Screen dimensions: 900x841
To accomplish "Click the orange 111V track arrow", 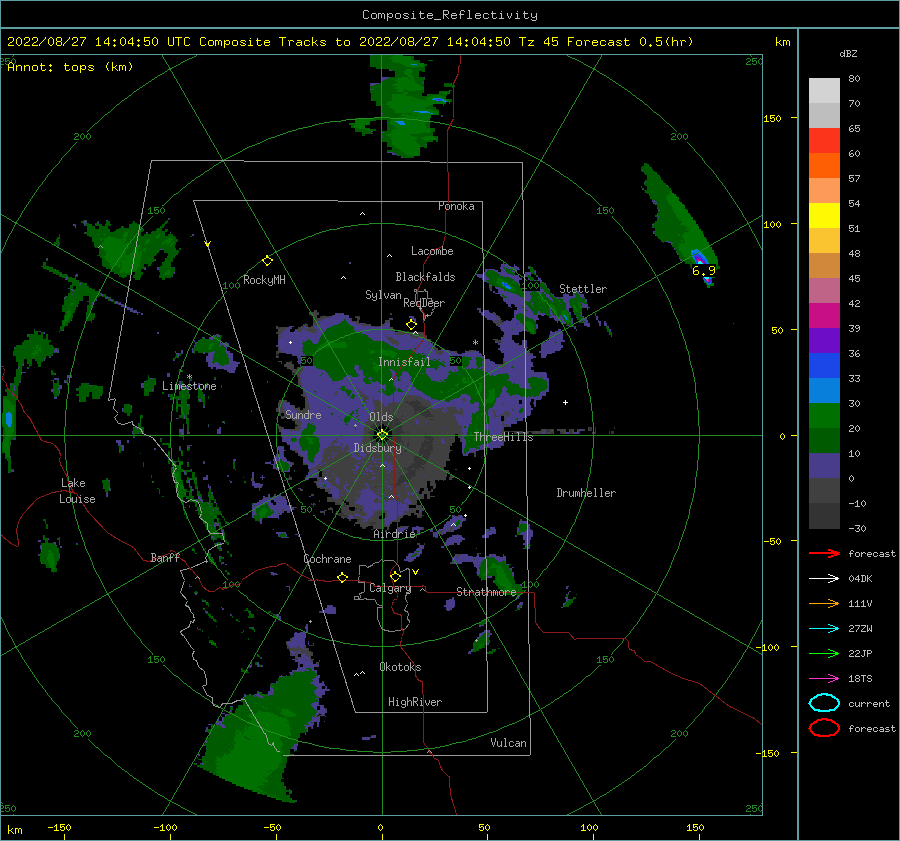I will point(824,603).
